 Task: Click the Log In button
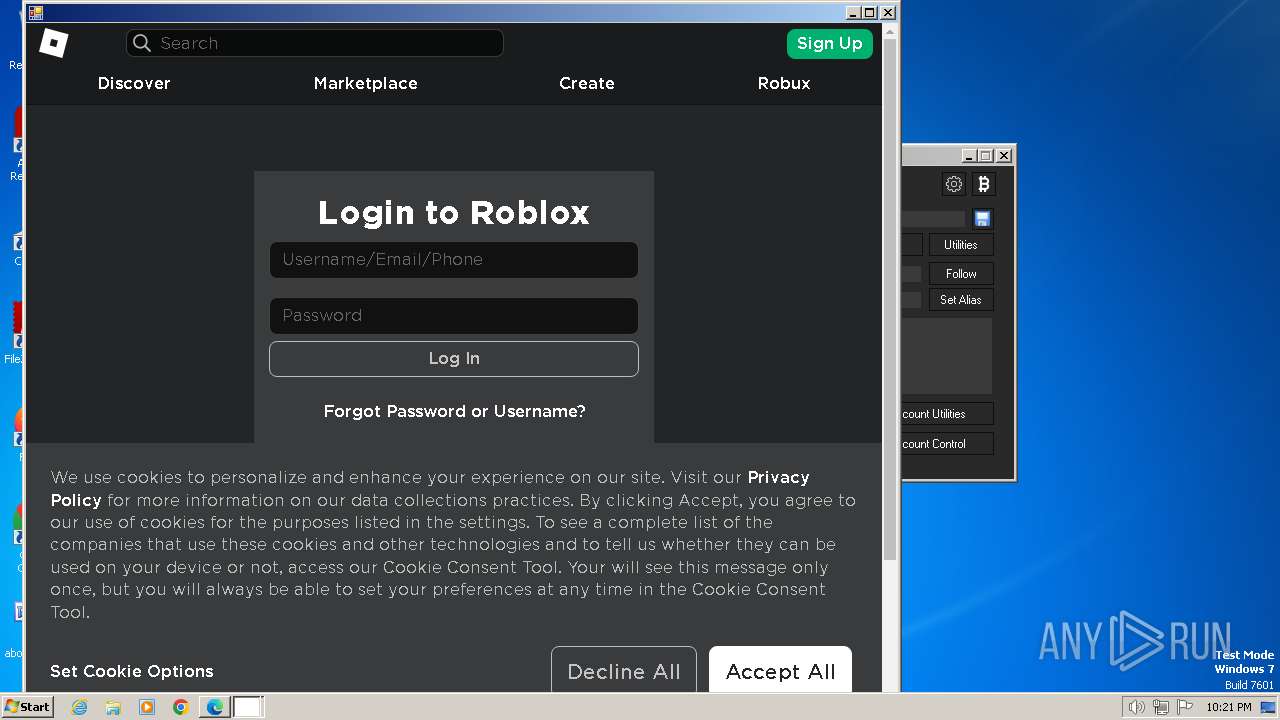coord(454,359)
